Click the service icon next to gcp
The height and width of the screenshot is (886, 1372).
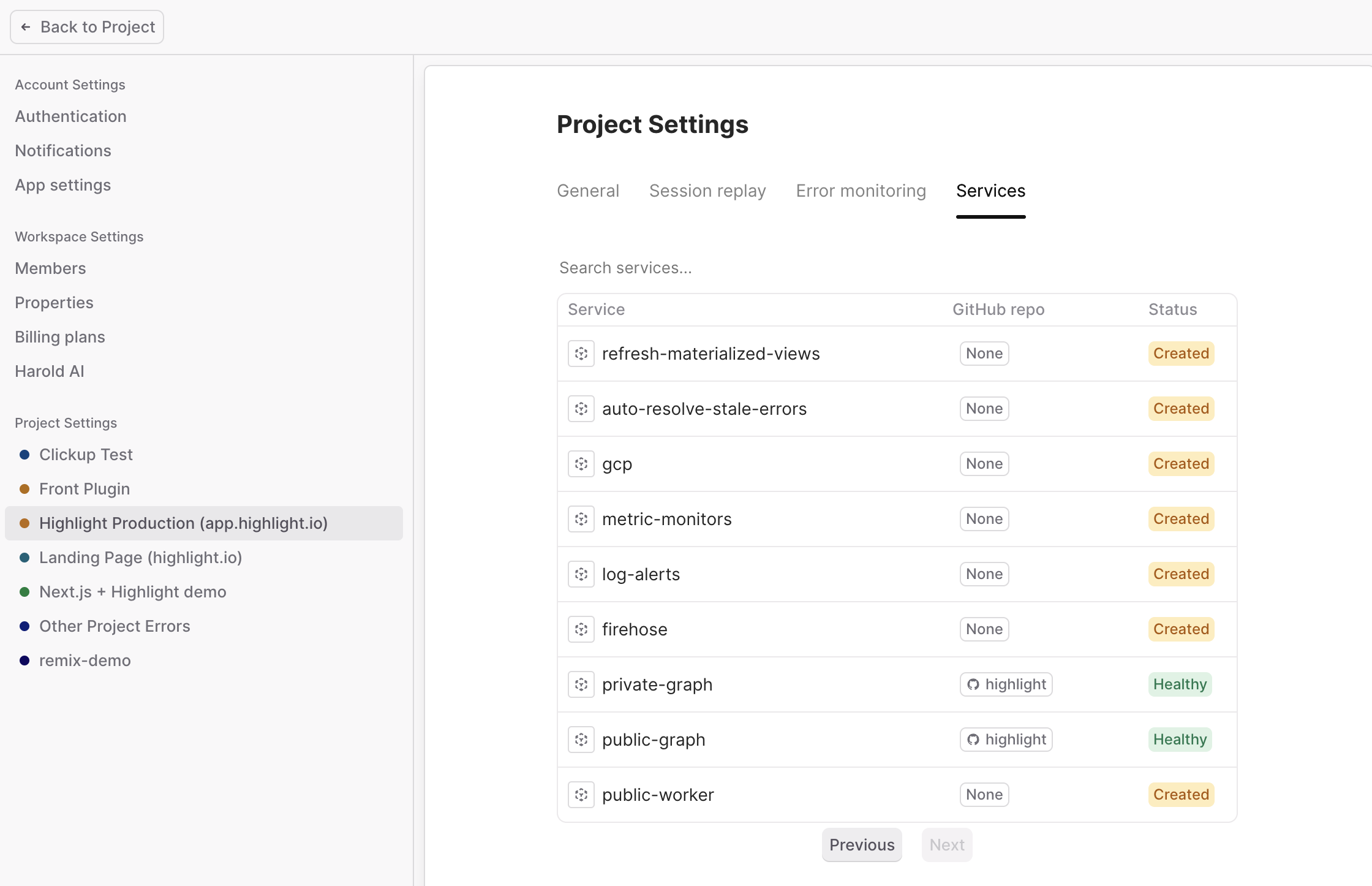tap(581, 464)
